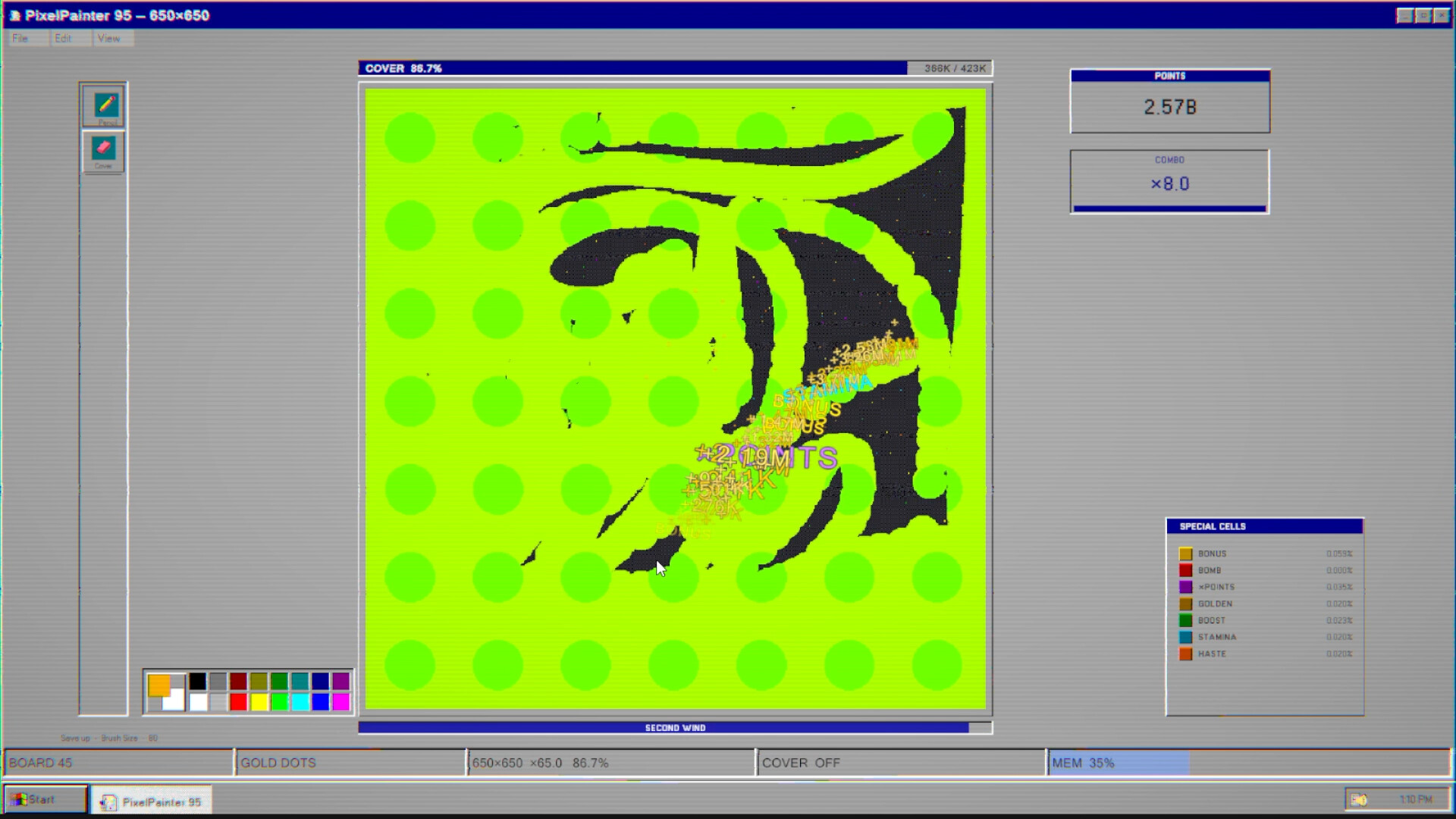Open the Start menu
This screenshot has height=819, width=1456.
click(x=45, y=799)
